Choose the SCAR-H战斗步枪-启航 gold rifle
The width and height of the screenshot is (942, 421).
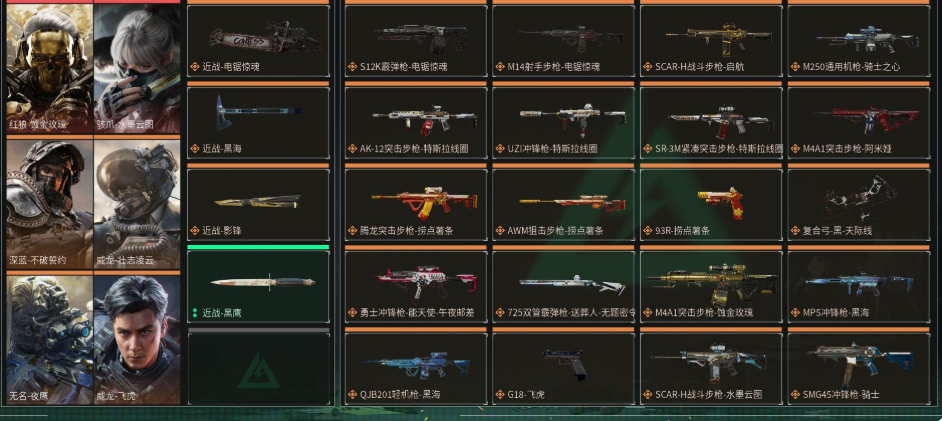pyautogui.click(x=711, y=41)
